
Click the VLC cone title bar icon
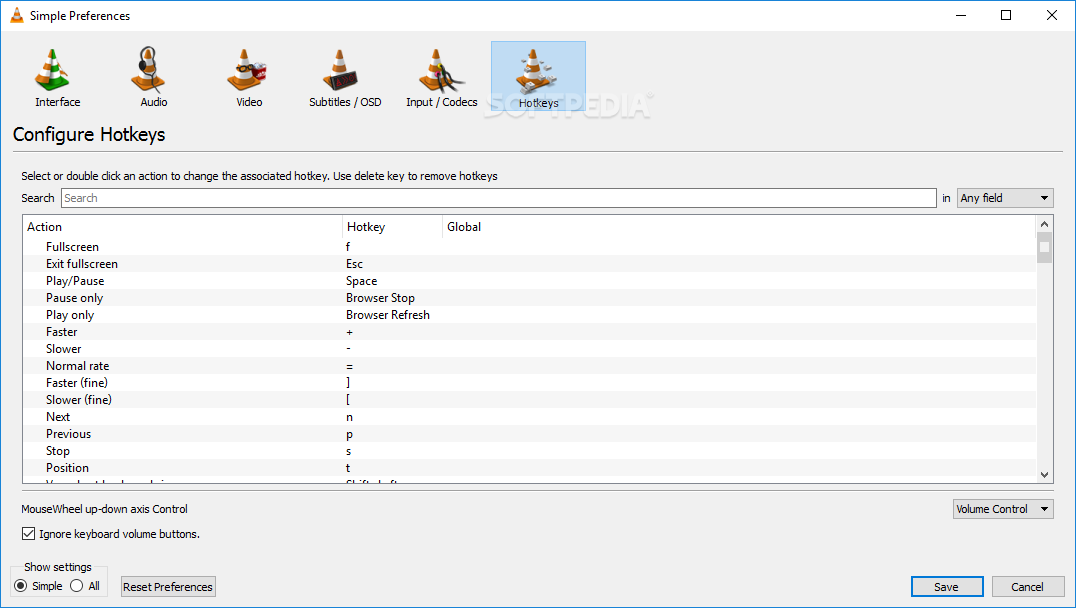click(16, 15)
